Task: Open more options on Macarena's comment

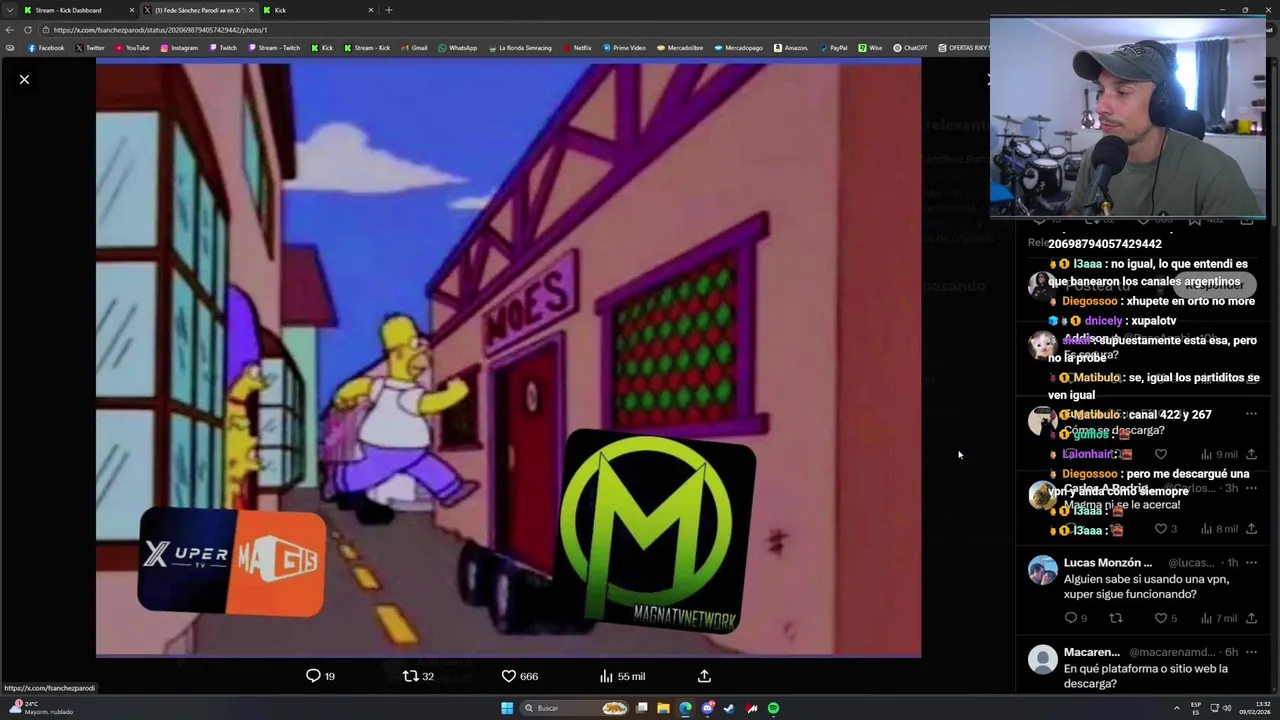Action: pyautogui.click(x=1251, y=652)
